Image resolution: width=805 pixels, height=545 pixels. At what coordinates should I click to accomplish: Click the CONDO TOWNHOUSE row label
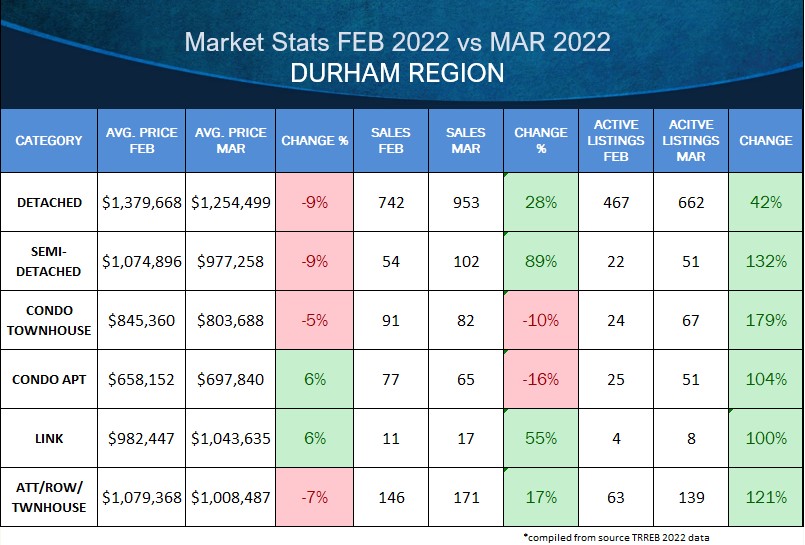[x=49, y=320]
